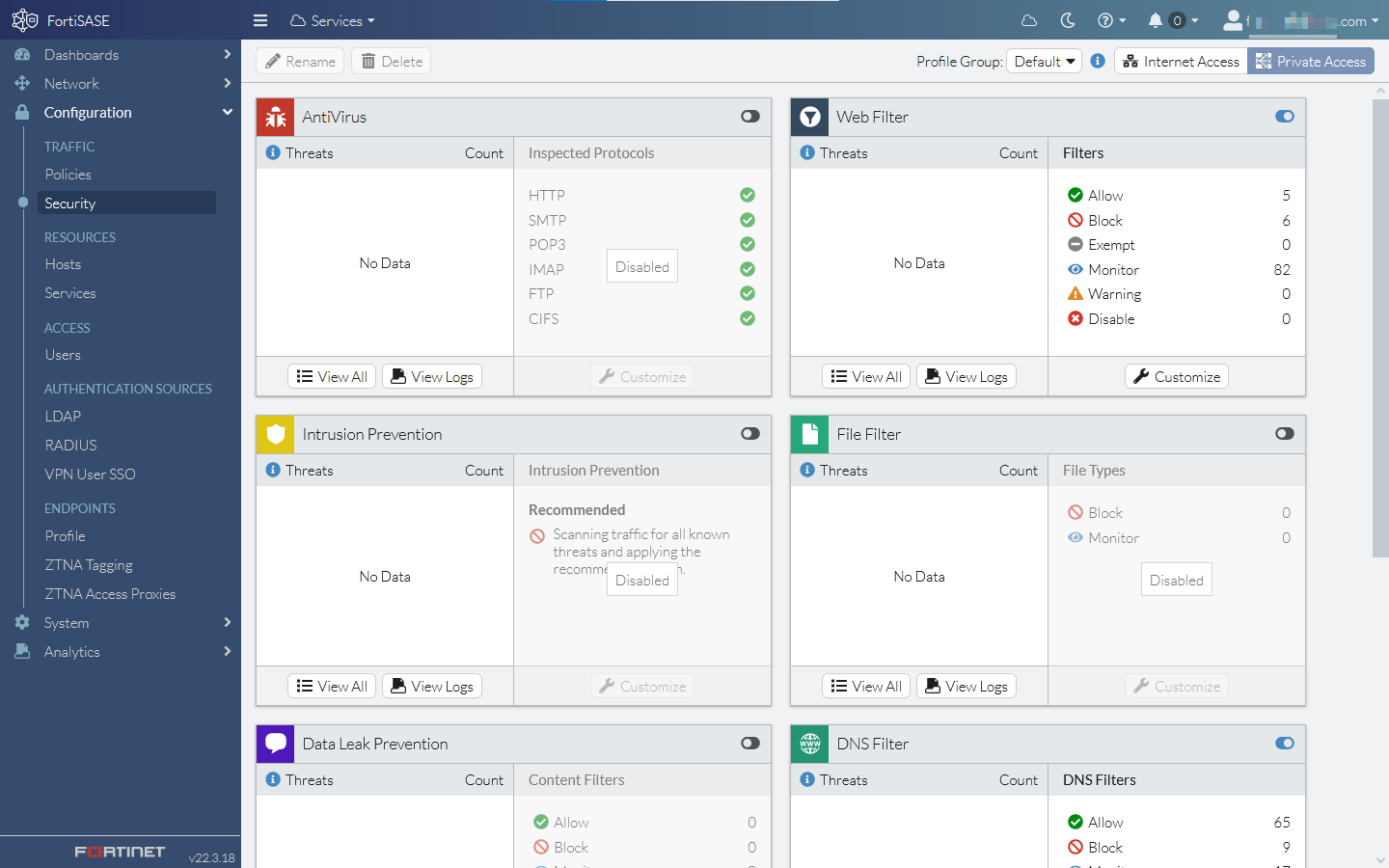Open ZTNA Access Proxies in sidebar
The image size is (1389, 868).
point(110,594)
